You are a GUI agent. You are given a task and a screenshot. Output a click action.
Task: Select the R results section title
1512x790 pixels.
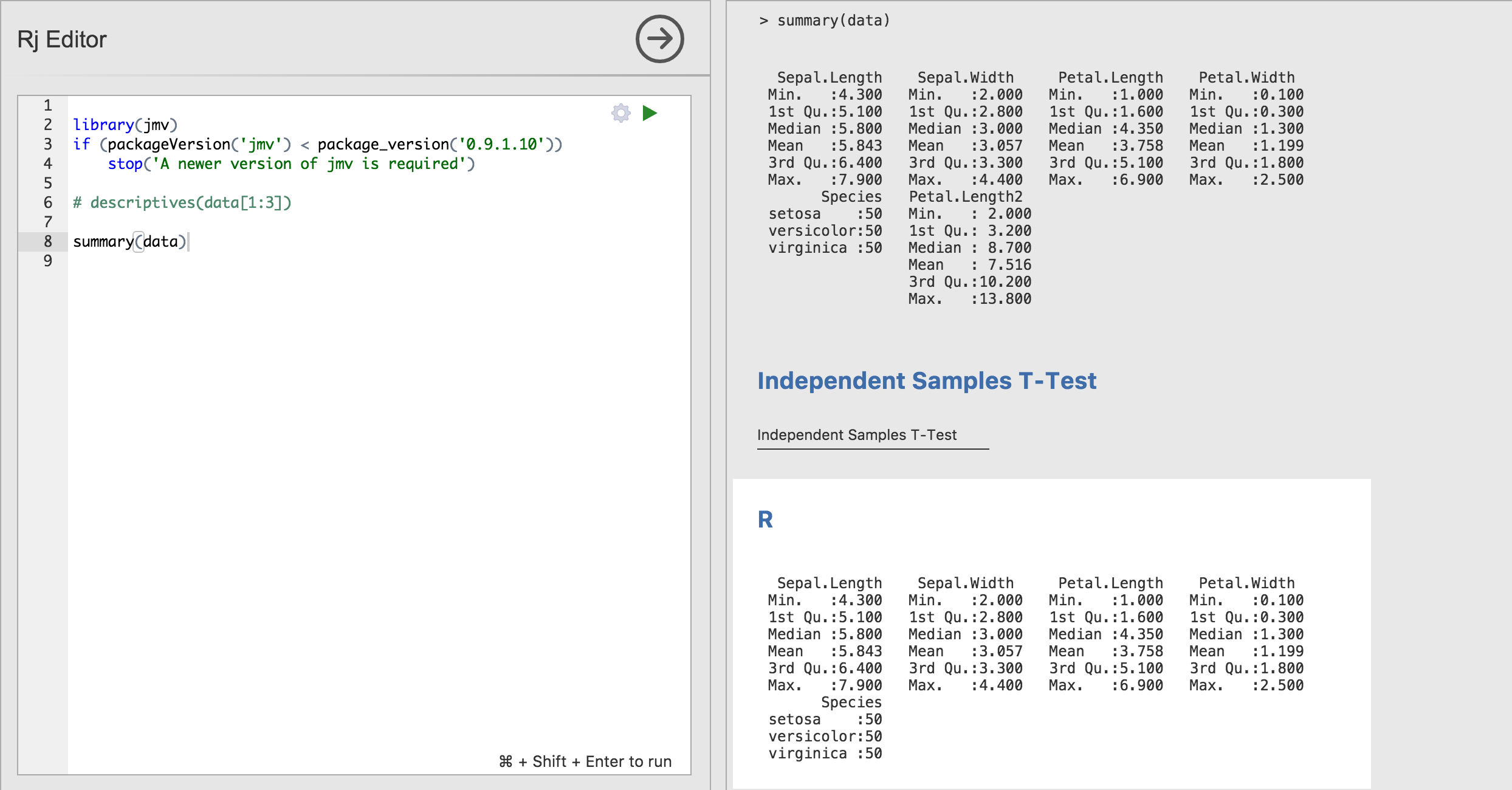766,520
